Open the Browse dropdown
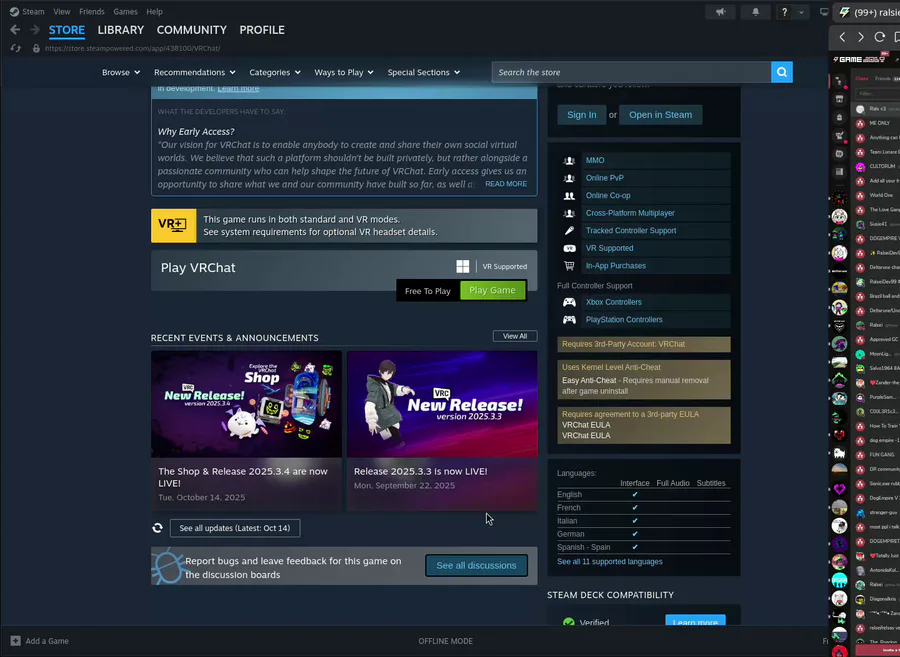This screenshot has width=900, height=657. coord(121,72)
